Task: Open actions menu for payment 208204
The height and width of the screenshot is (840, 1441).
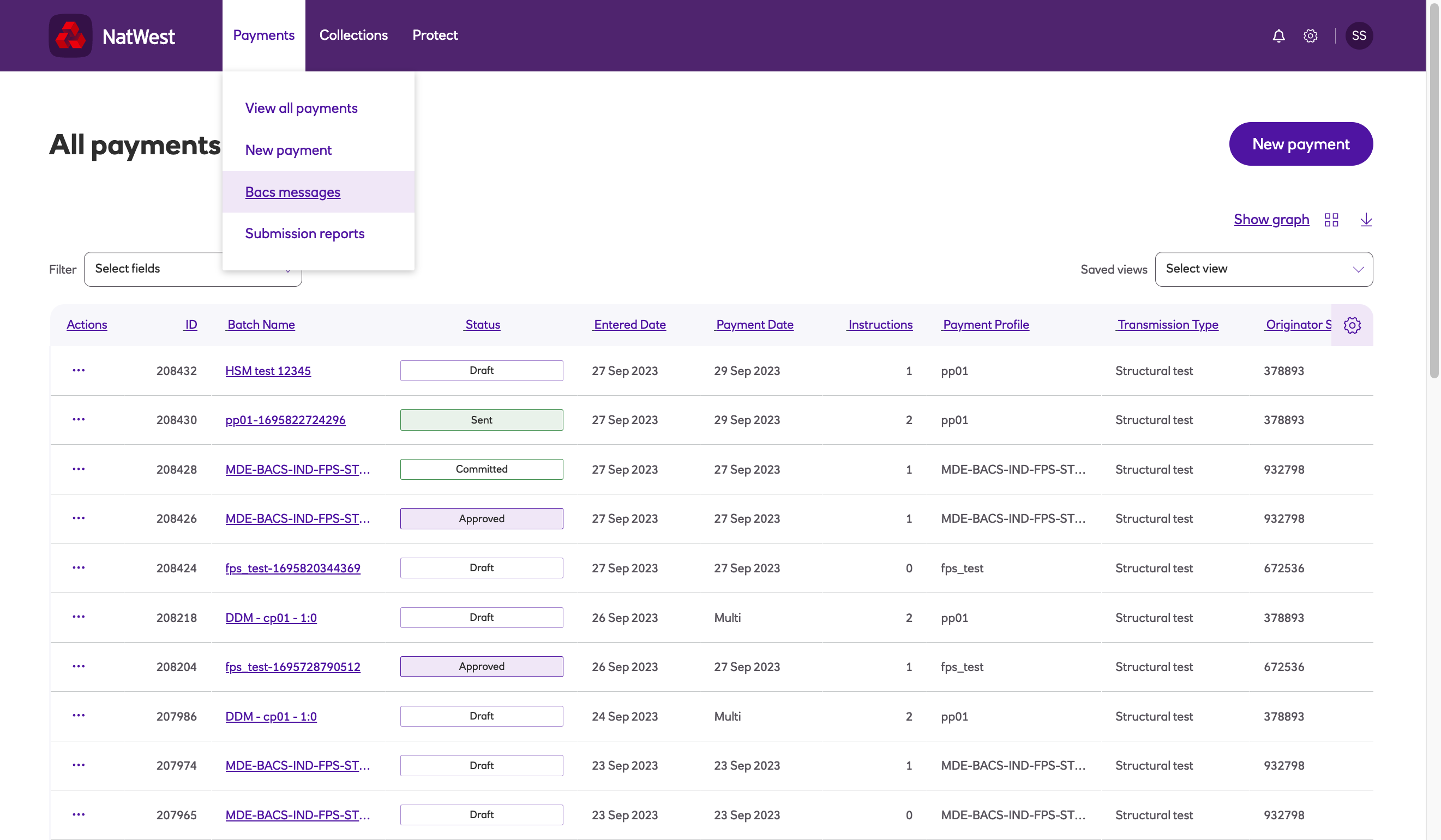Action: pos(79,667)
